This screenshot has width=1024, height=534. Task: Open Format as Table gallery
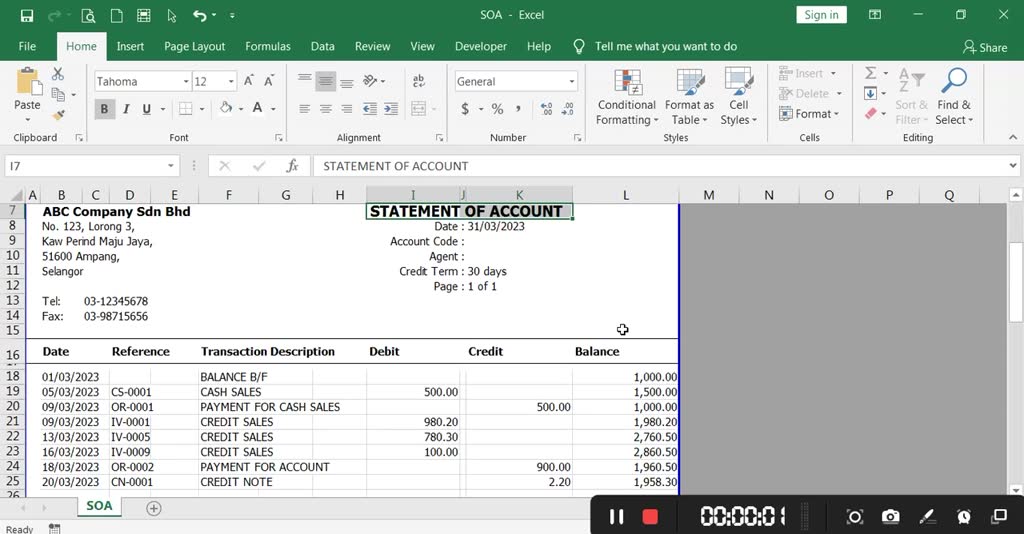coord(689,97)
